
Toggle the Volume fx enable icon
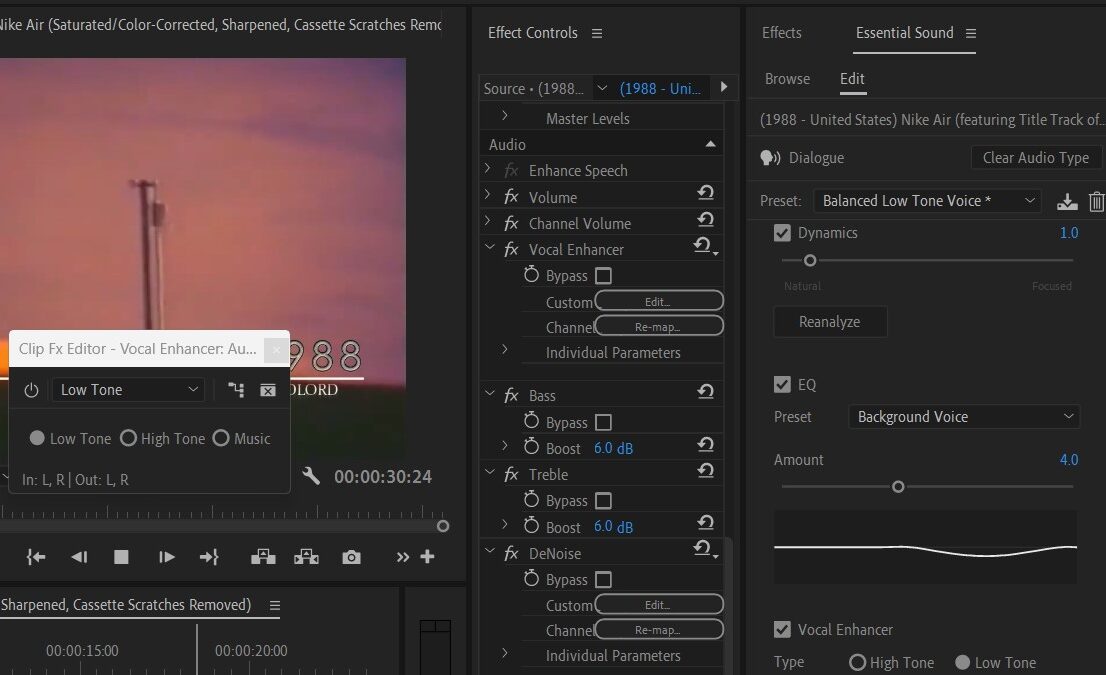511,197
